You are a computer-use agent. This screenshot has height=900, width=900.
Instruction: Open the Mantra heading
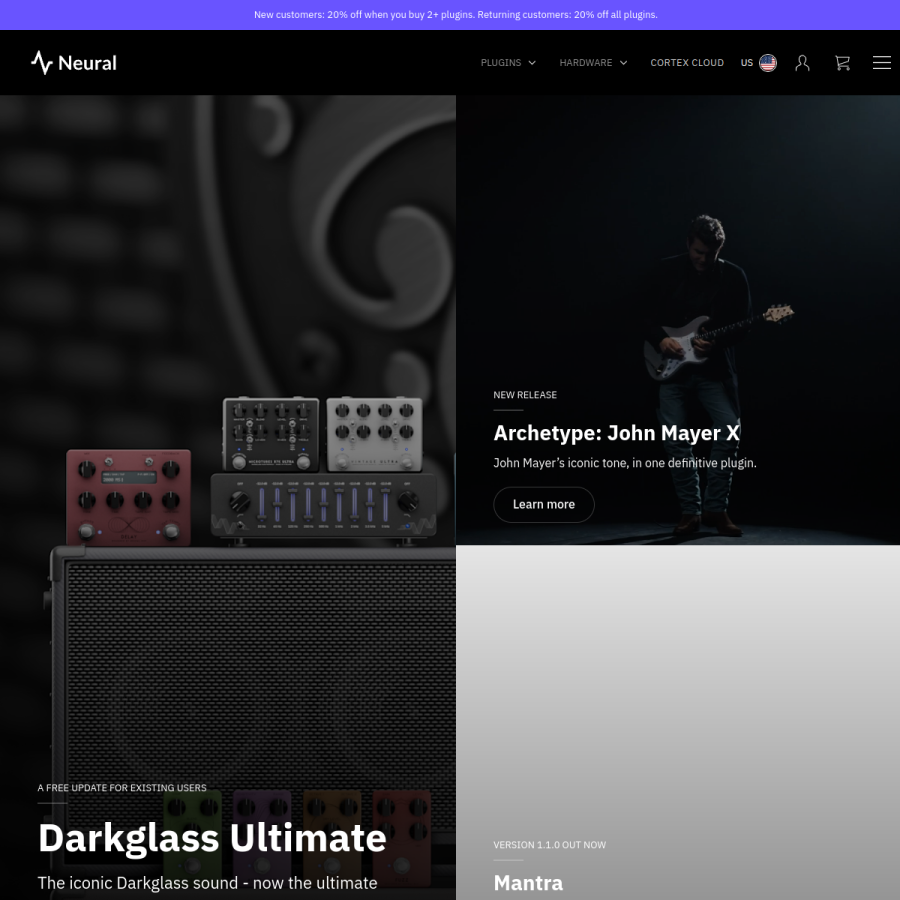[528, 883]
